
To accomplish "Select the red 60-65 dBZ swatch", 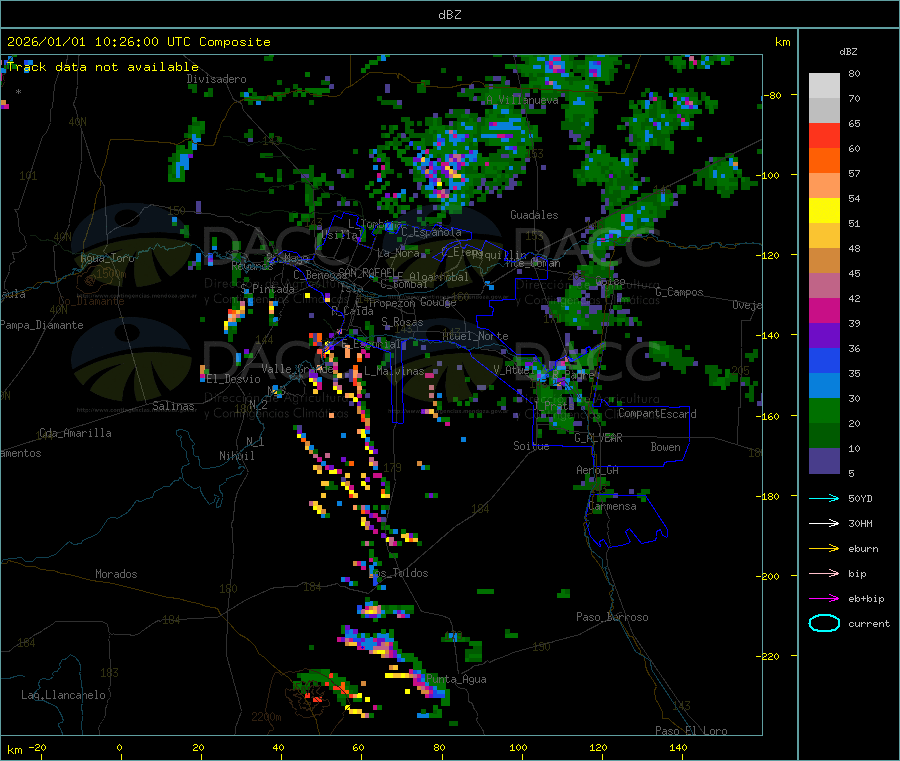I will [x=824, y=135].
